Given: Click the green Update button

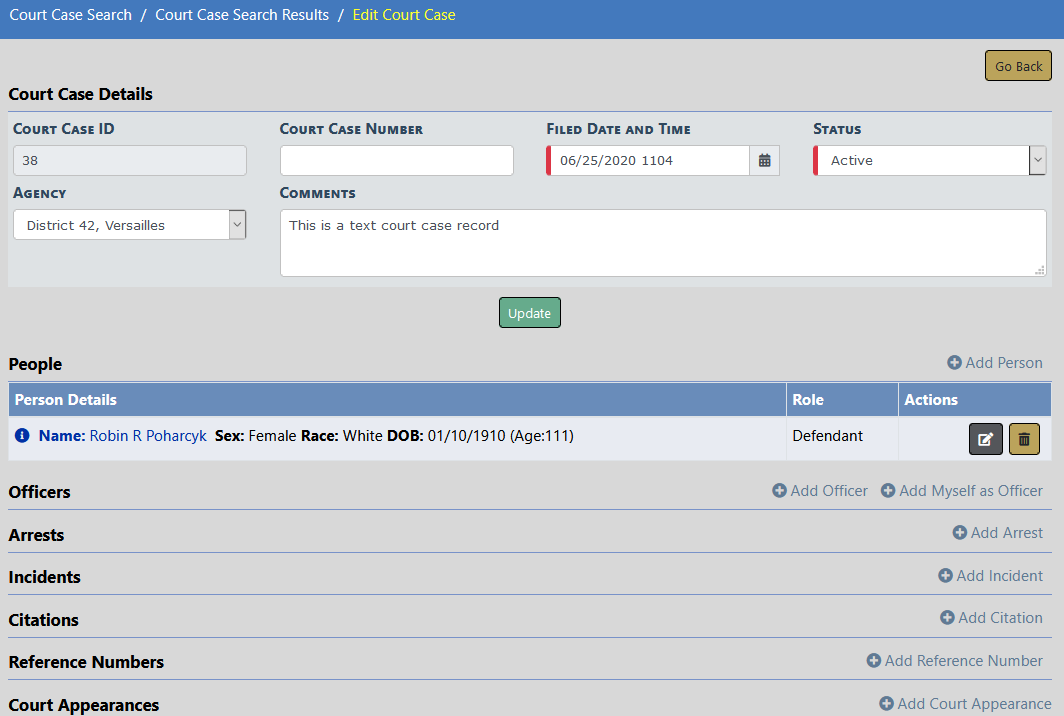Looking at the screenshot, I should tap(529, 313).
